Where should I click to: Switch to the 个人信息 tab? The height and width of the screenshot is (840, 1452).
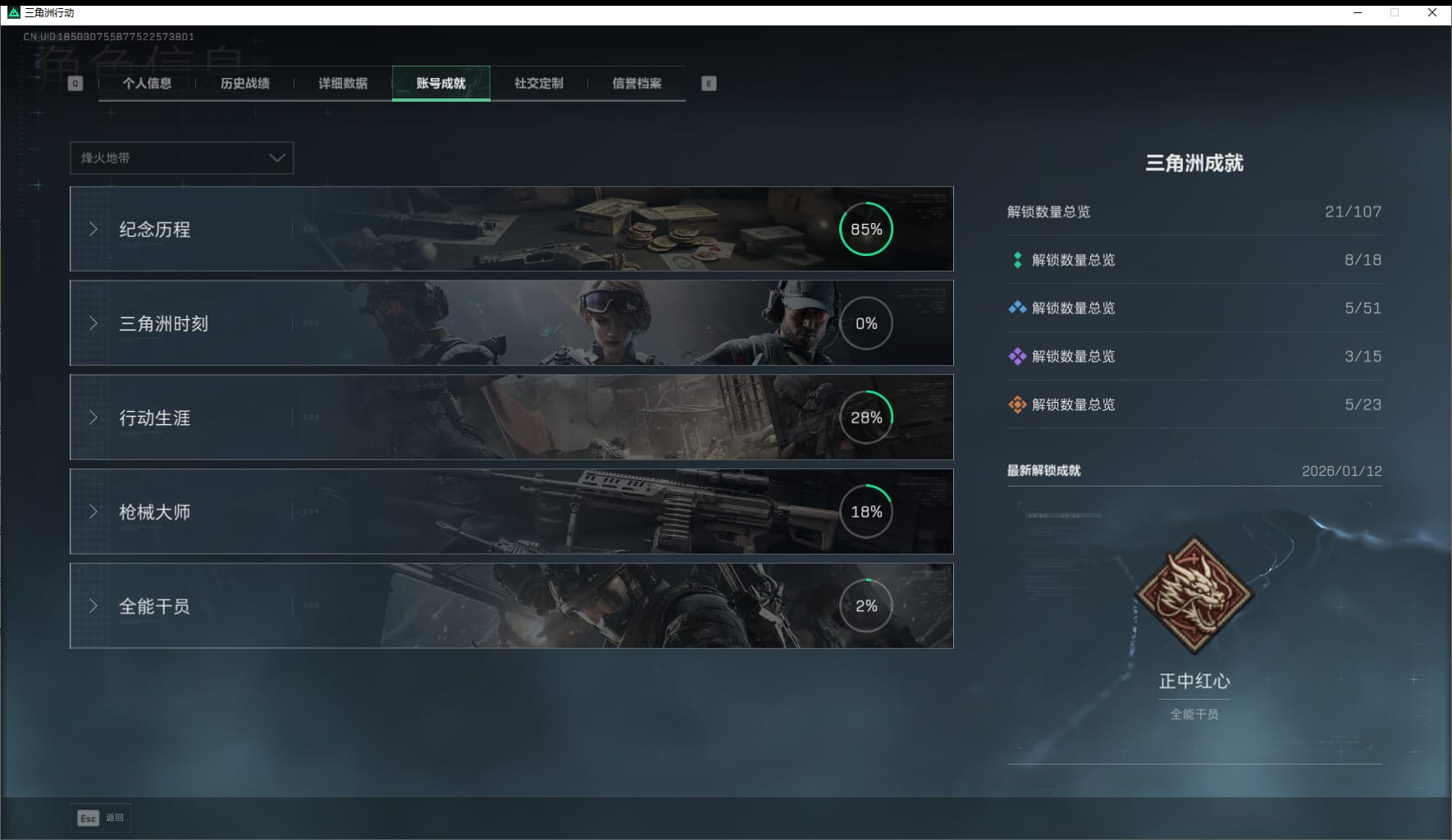pos(147,83)
